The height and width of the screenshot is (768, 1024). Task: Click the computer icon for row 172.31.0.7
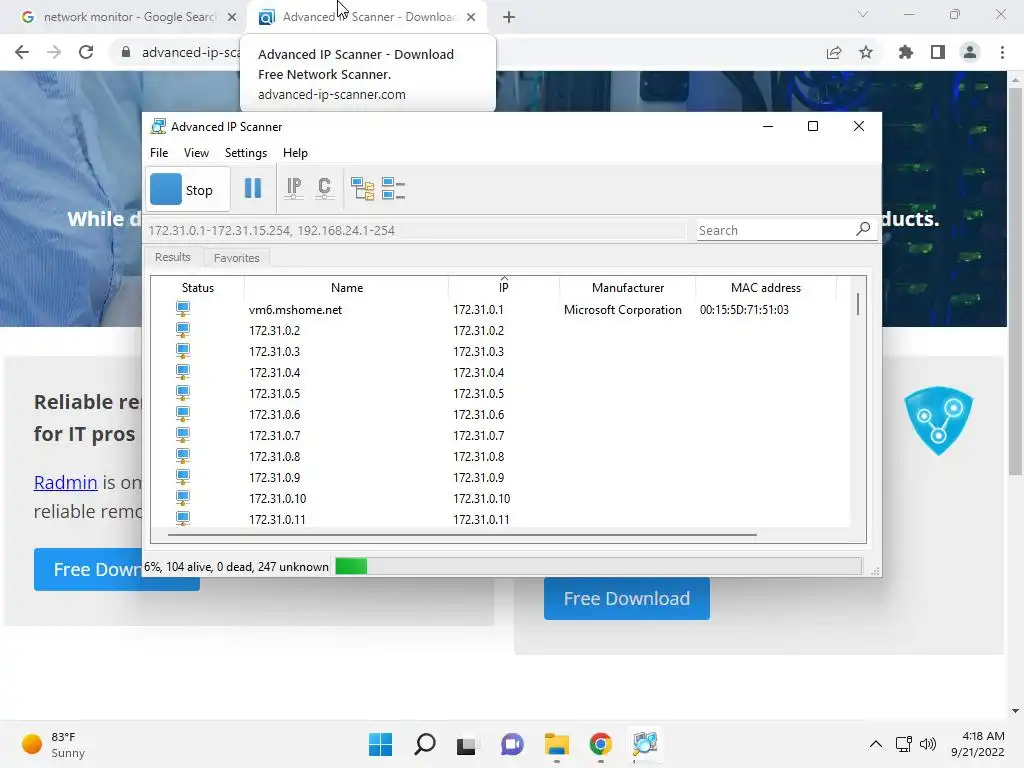point(183,435)
